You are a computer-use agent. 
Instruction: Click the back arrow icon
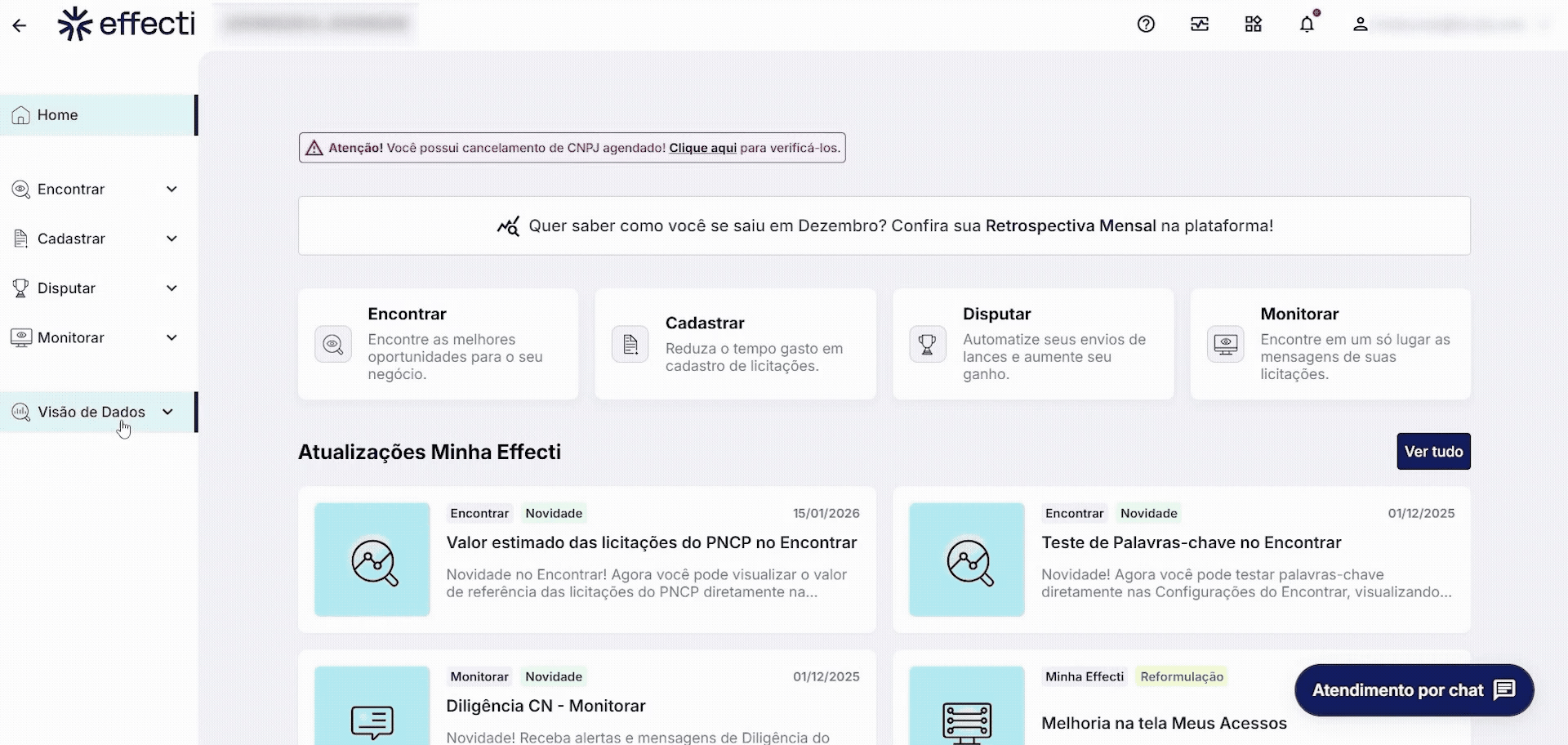coord(20,25)
